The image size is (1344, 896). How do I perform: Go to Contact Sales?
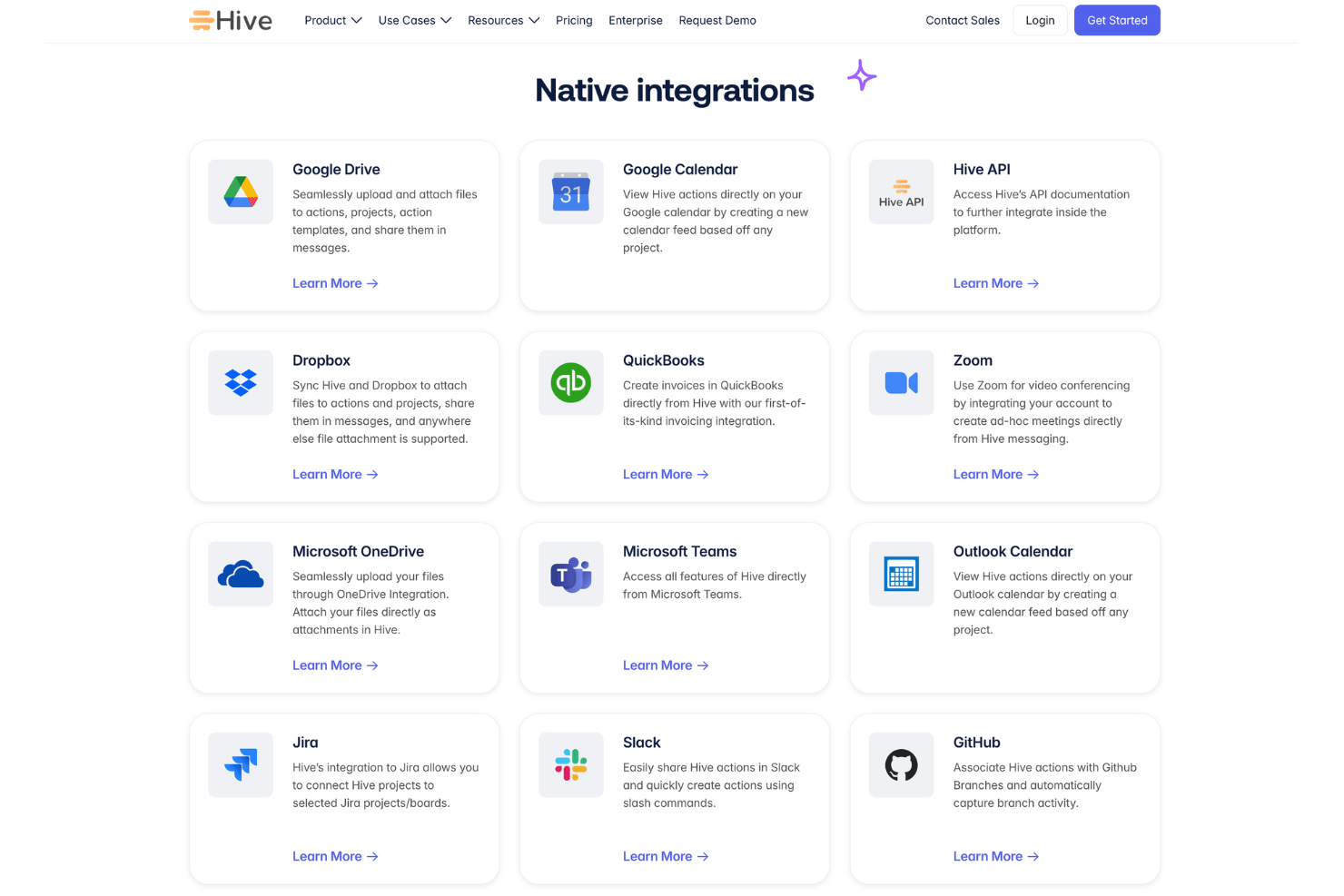pyautogui.click(x=963, y=20)
